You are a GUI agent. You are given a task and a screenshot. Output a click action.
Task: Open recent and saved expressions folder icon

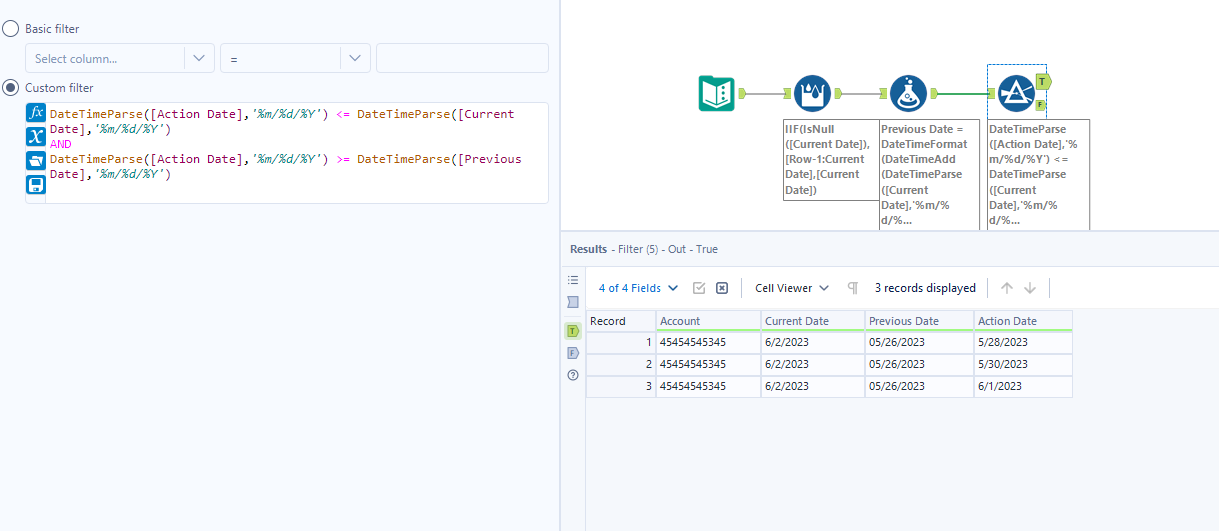point(36,160)
